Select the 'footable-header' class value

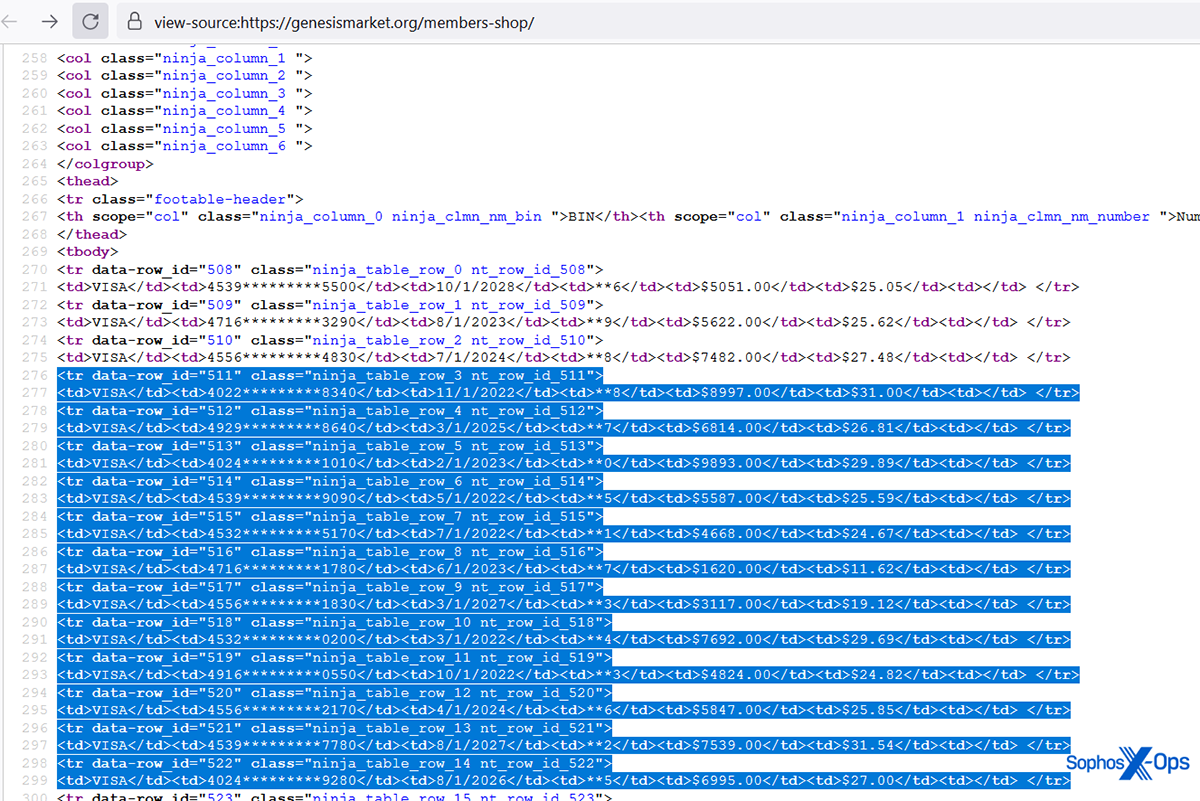point(221,199)
